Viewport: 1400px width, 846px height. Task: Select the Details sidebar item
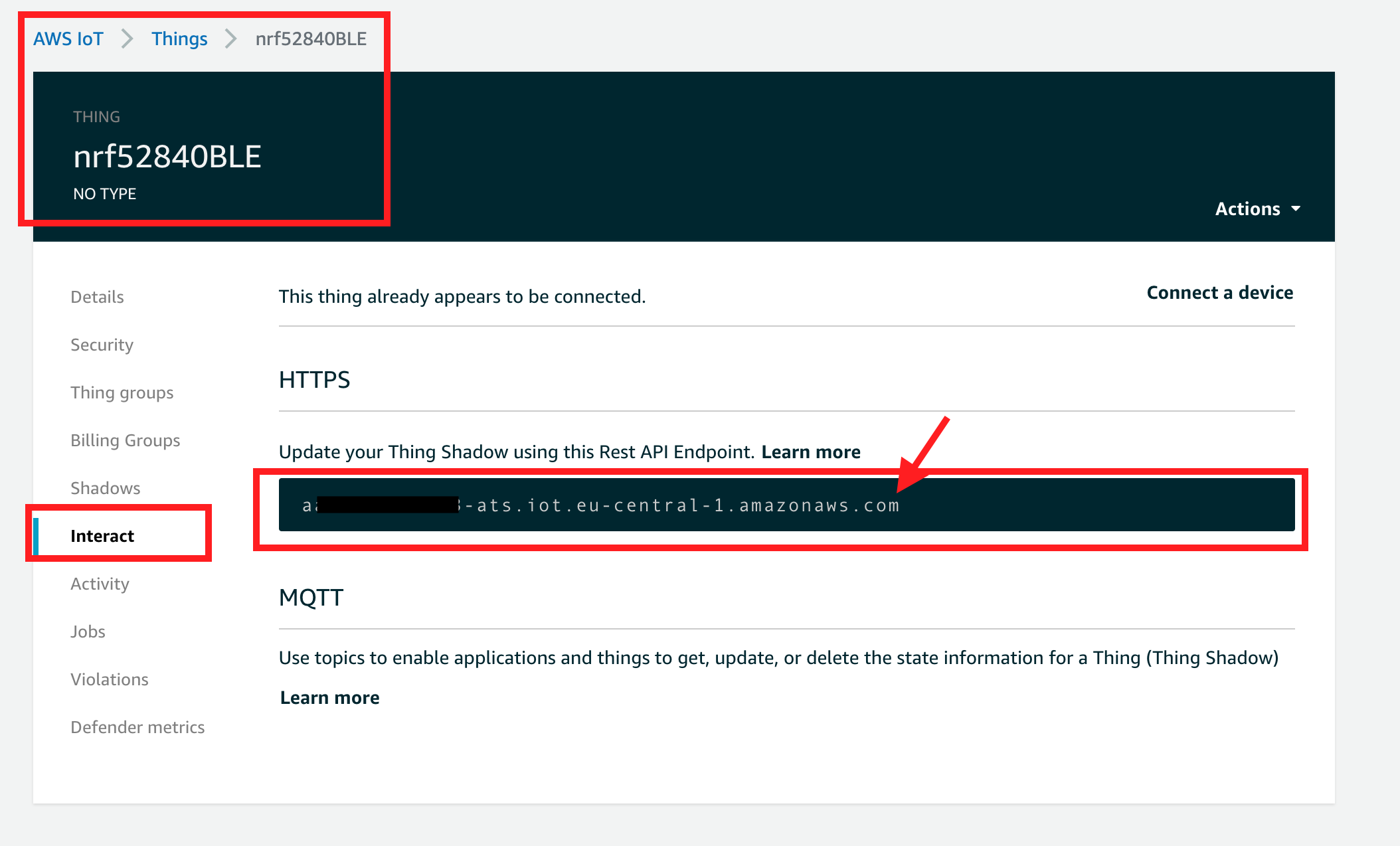pos(97,297)
